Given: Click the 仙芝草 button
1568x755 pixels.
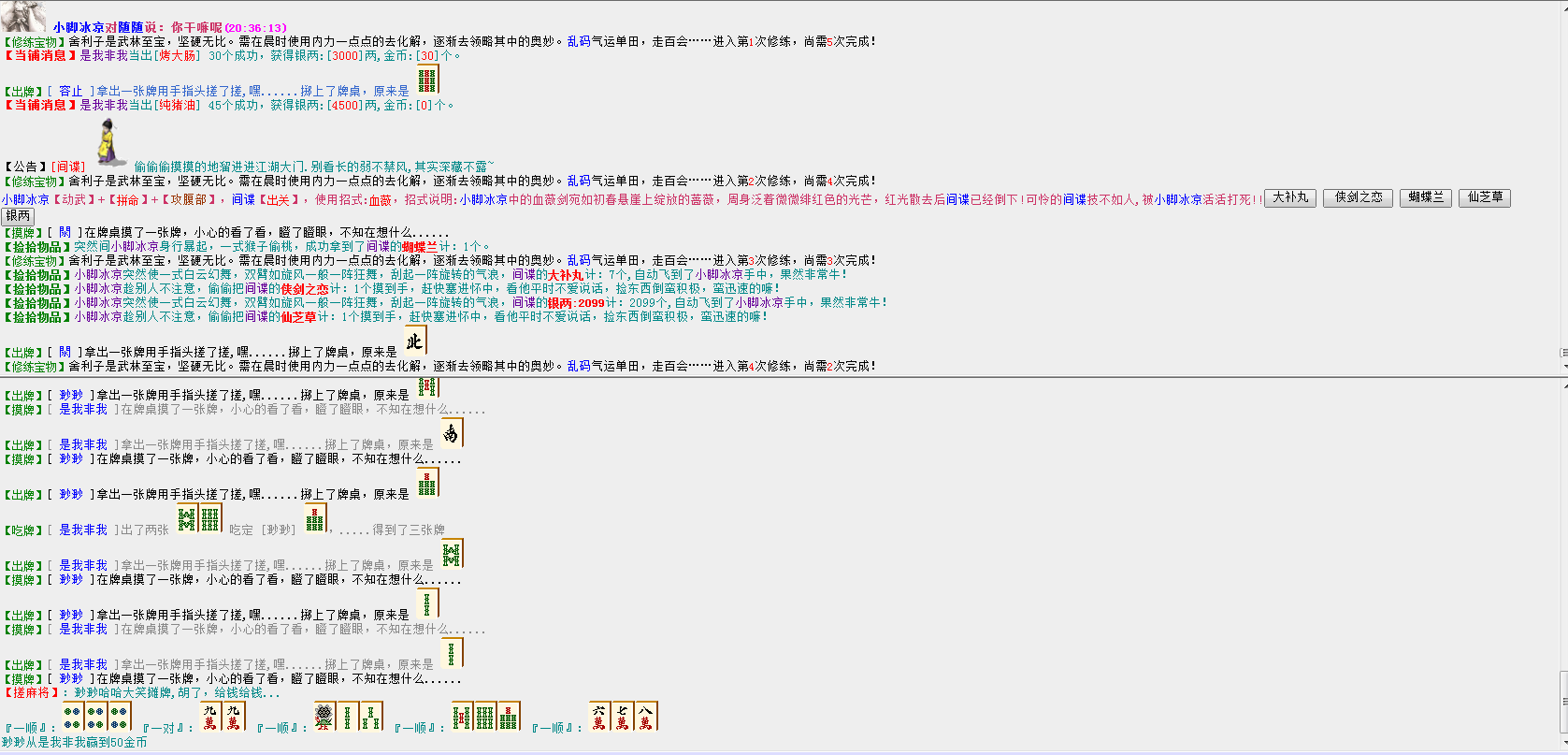Looking at the screenshot, I should click(x=1485, y=198).
